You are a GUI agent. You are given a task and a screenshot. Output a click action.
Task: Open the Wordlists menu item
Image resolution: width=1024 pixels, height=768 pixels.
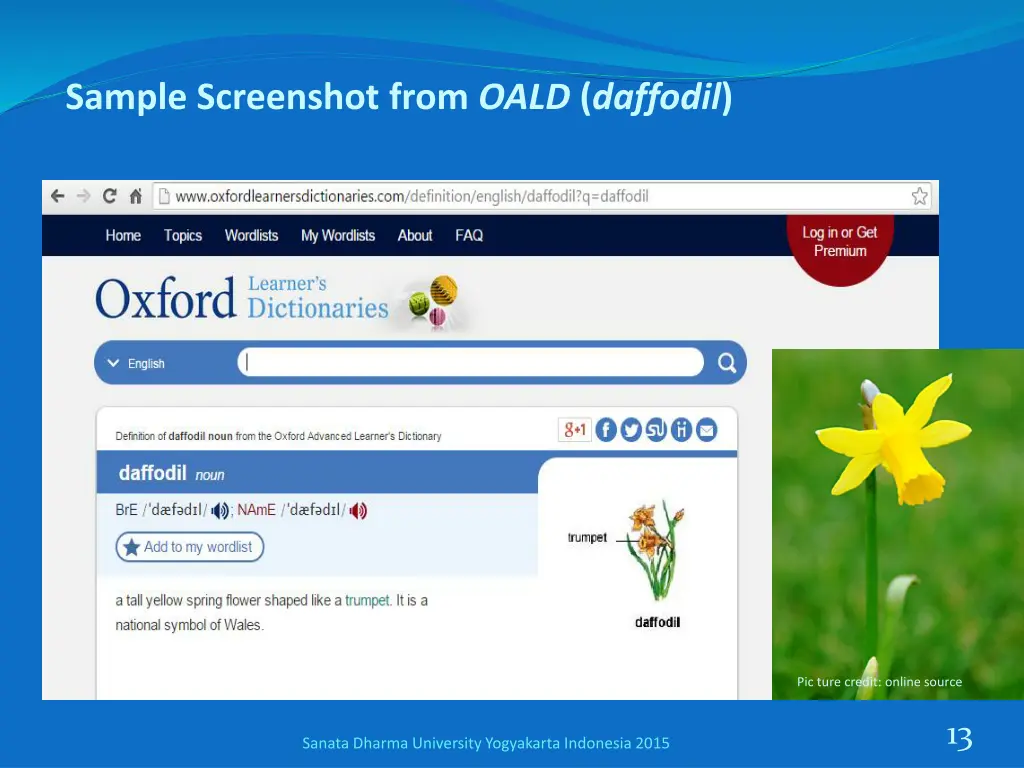pos(251,235)
